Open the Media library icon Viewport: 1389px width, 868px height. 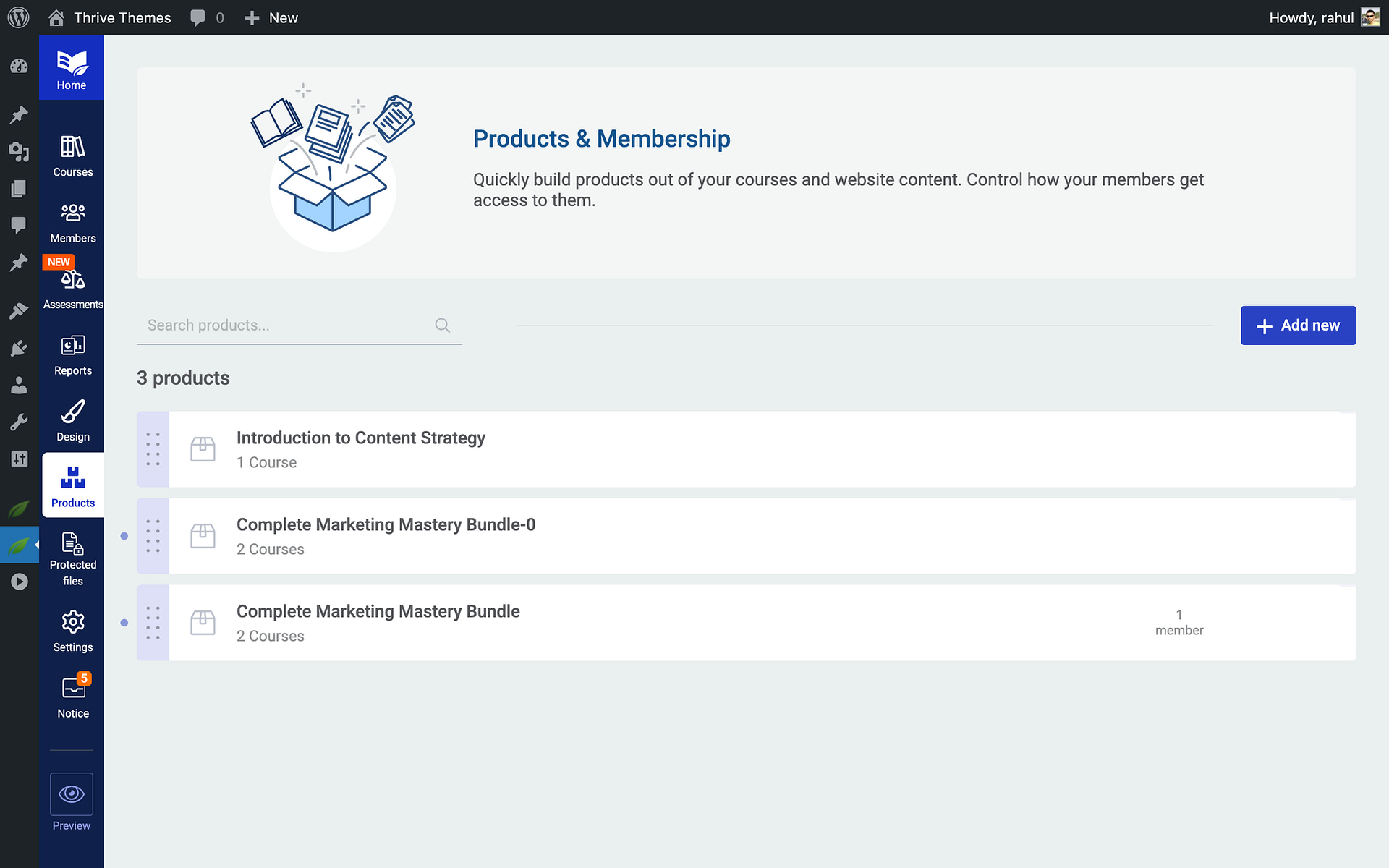coord(20,153)
